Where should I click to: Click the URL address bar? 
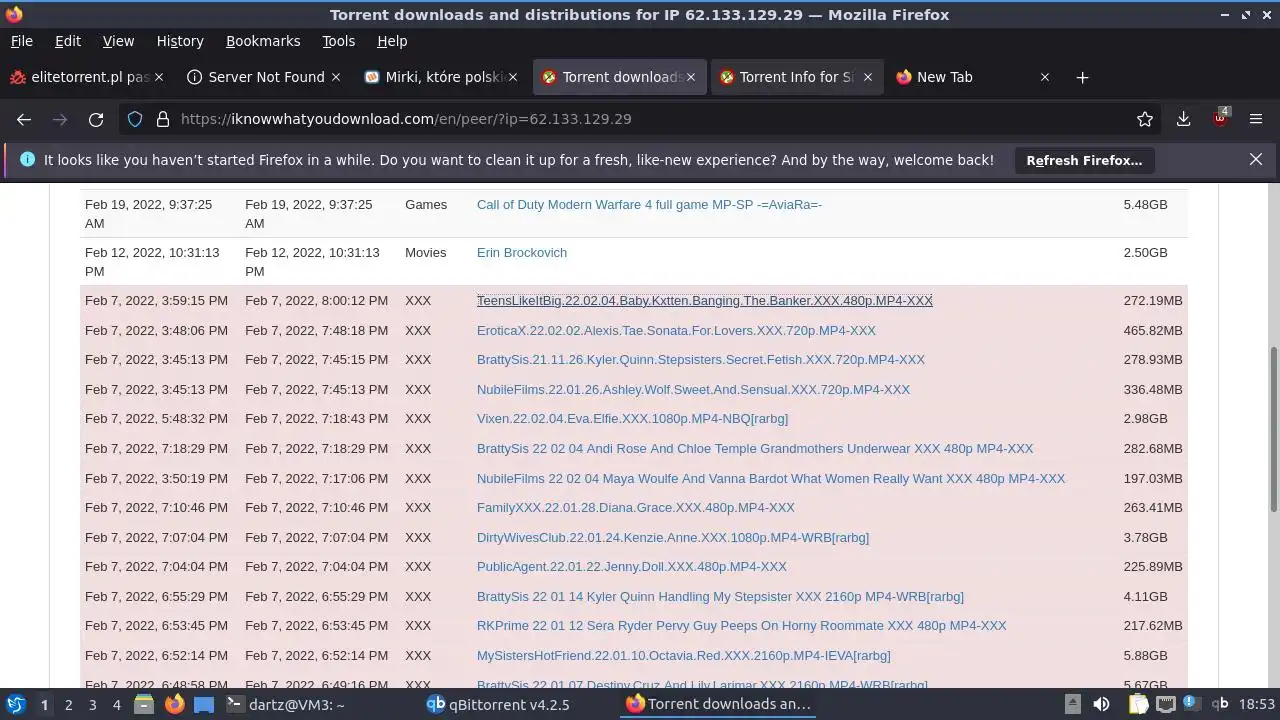[x=640, y=119]
